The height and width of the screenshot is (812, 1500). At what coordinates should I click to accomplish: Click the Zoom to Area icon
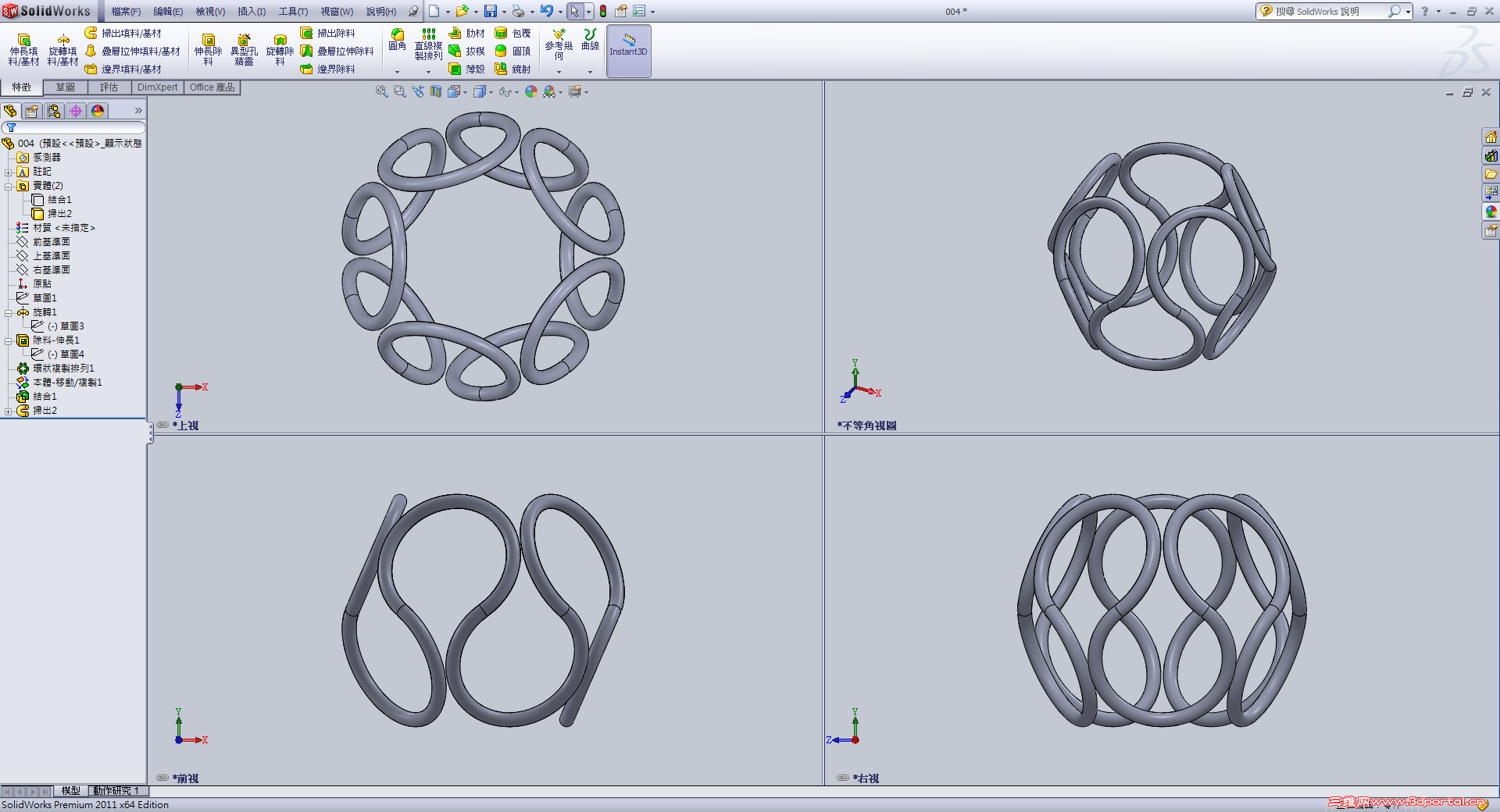point(399,91)
